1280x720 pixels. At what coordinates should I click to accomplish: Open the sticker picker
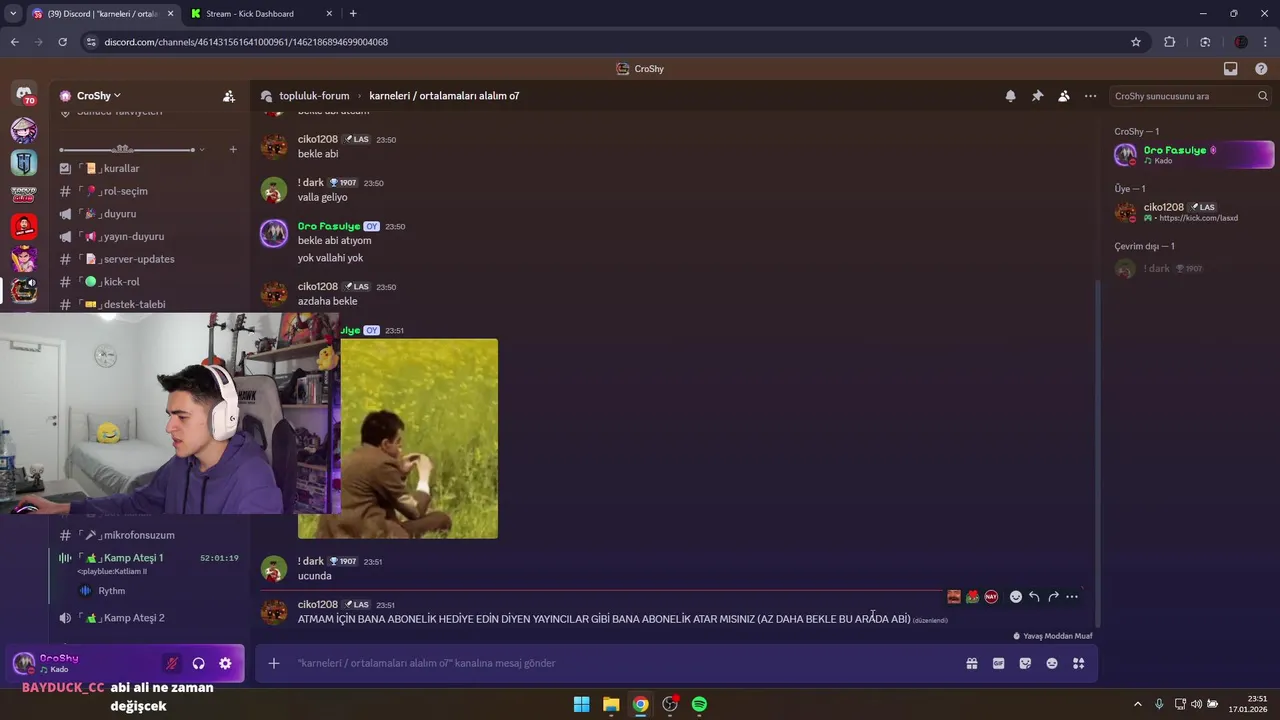[x=1025, y=663]
